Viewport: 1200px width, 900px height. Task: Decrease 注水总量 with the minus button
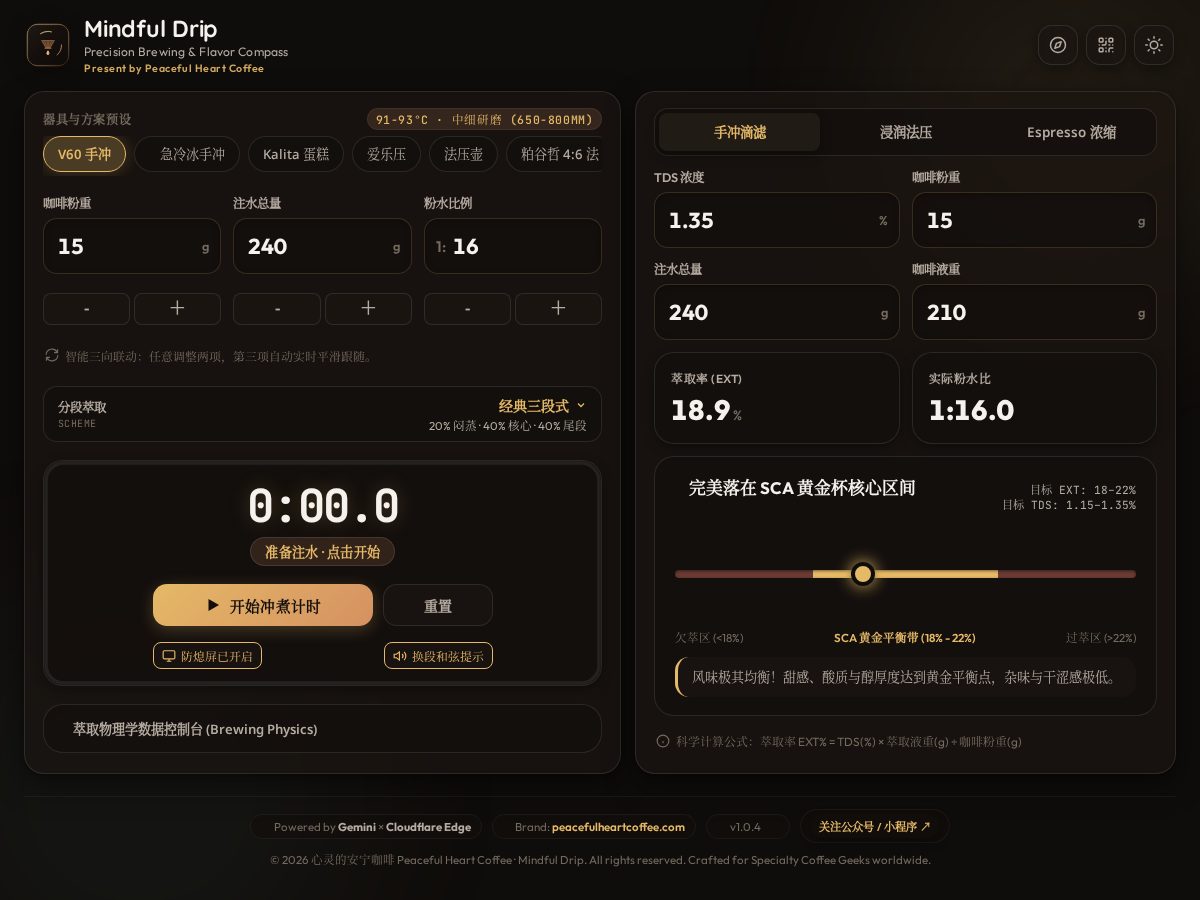(277, 309)
